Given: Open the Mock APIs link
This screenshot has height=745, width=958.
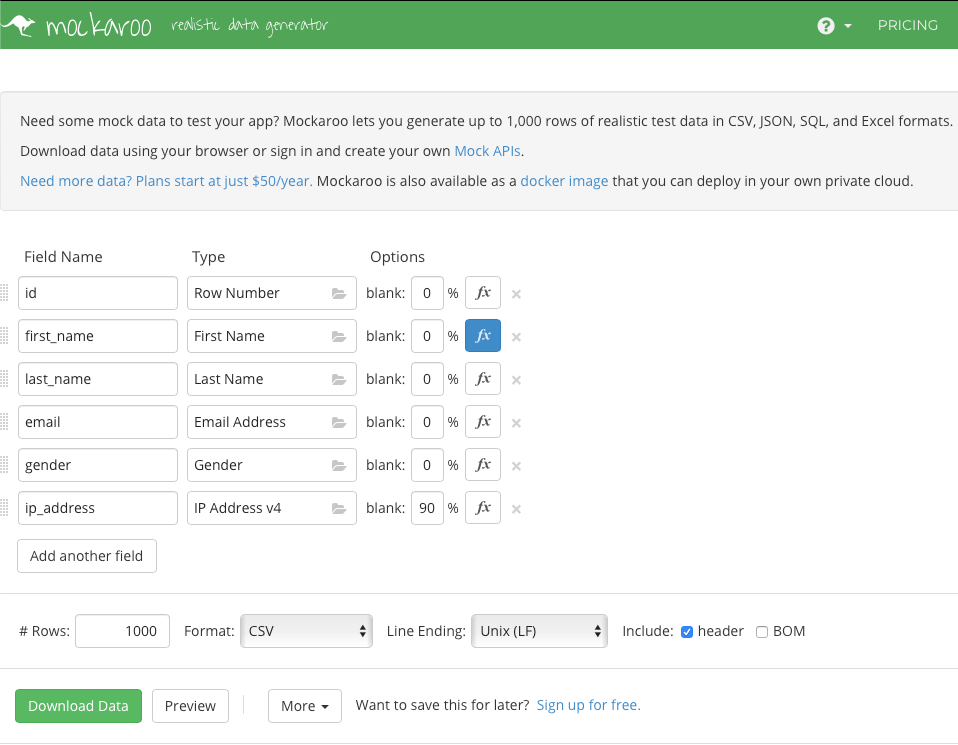Looking at the screenshot, I should tap(488, 151).
